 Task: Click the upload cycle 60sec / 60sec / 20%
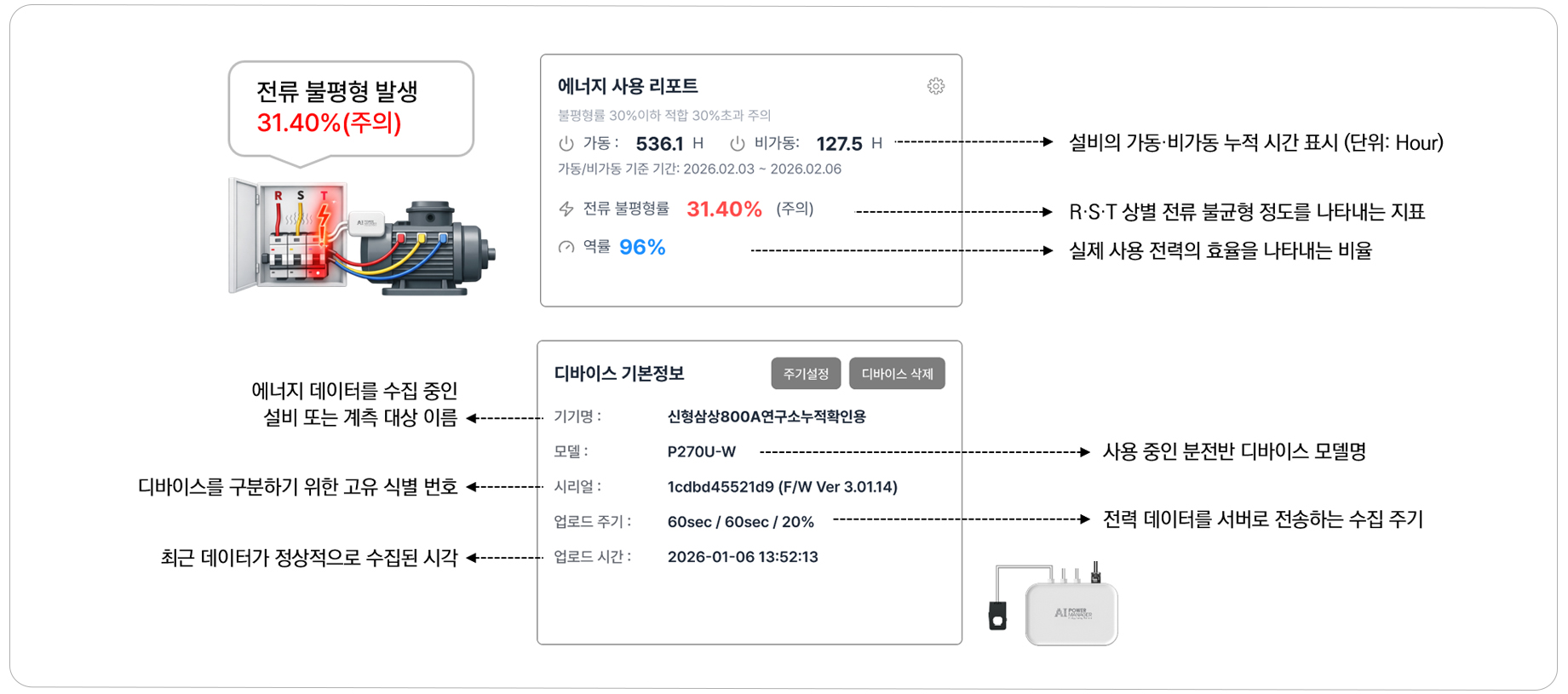(x=740, y=521)
